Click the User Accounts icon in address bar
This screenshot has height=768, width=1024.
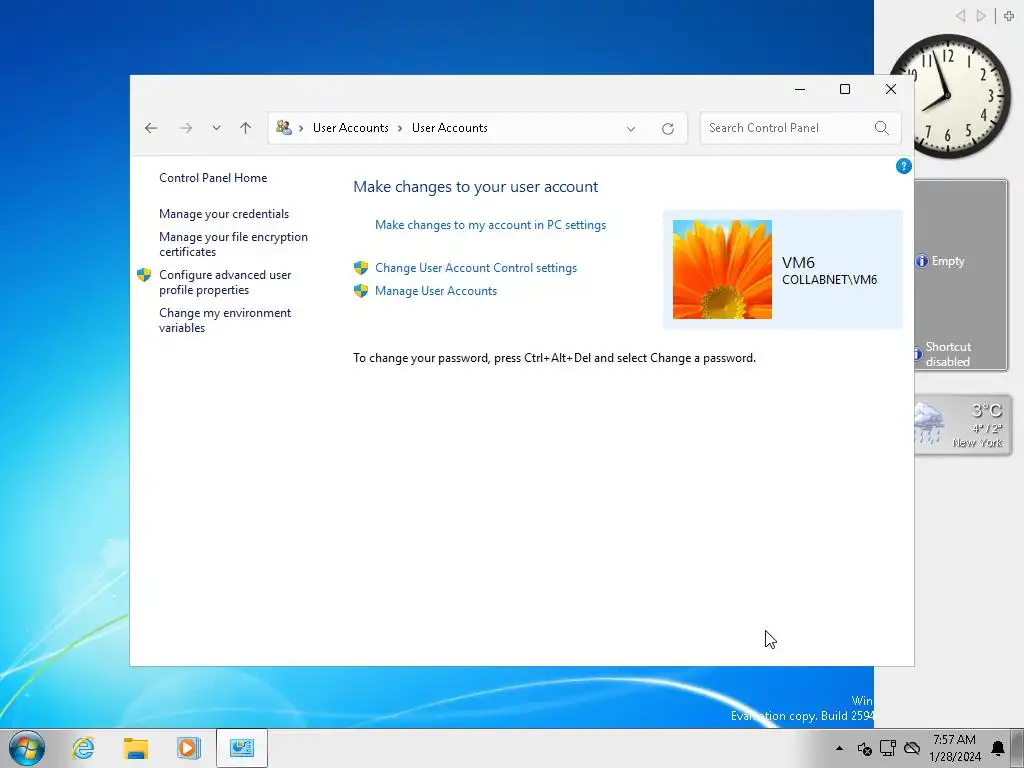283,127
